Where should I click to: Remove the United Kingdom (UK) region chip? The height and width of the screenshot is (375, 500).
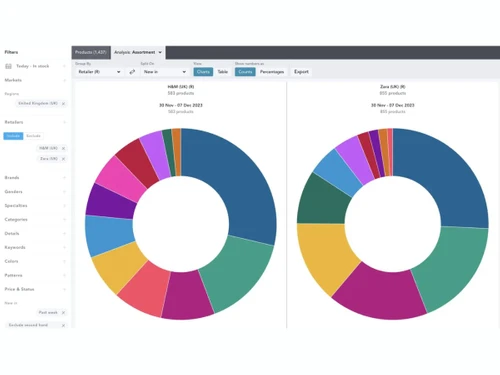coord(63,104)
